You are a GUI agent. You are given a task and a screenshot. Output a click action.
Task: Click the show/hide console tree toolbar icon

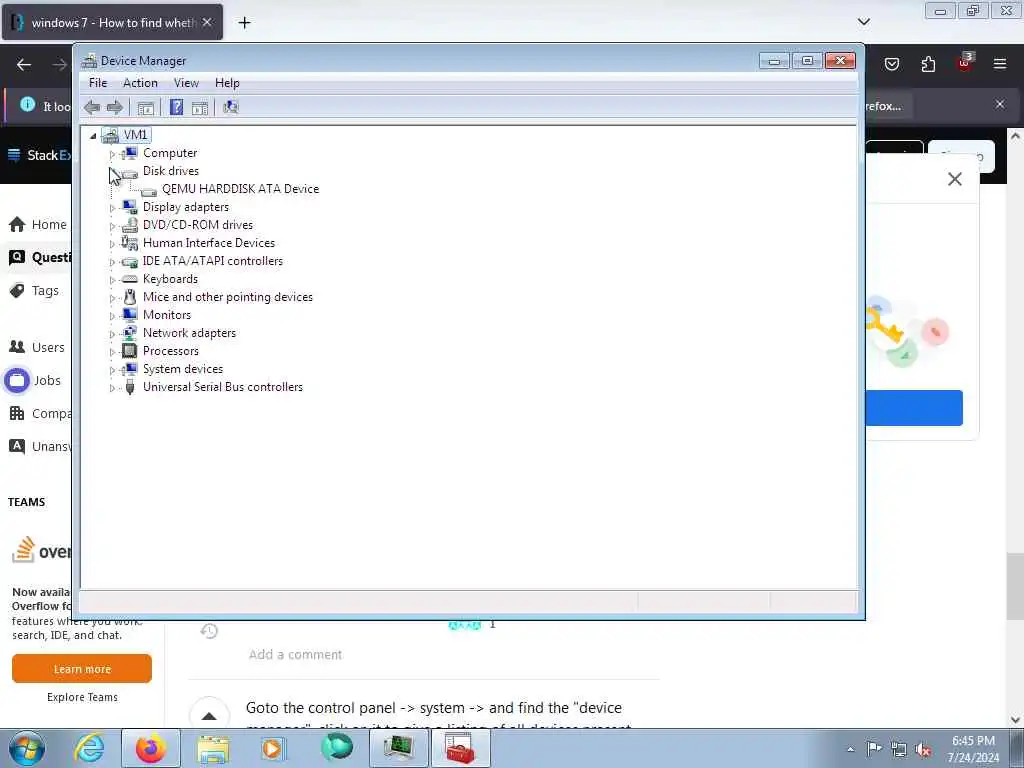coord(146,108)
